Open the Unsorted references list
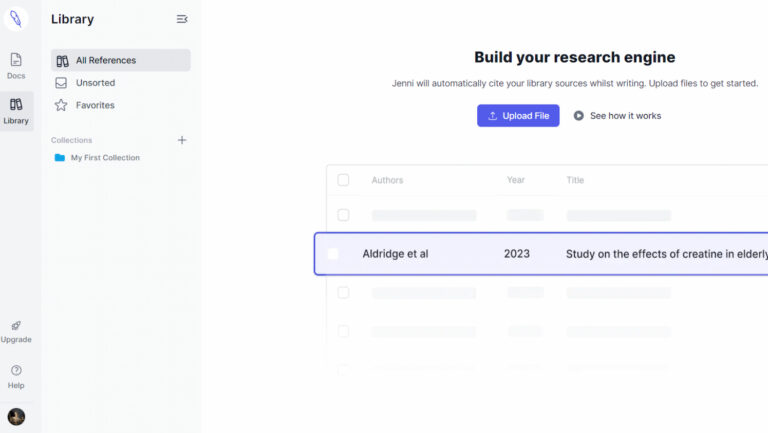 pos(95,83)
